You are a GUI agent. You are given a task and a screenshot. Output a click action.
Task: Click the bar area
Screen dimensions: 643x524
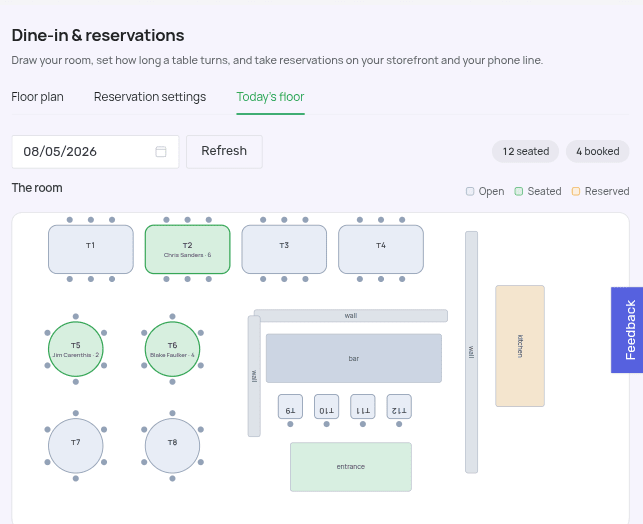click(354, 358)
